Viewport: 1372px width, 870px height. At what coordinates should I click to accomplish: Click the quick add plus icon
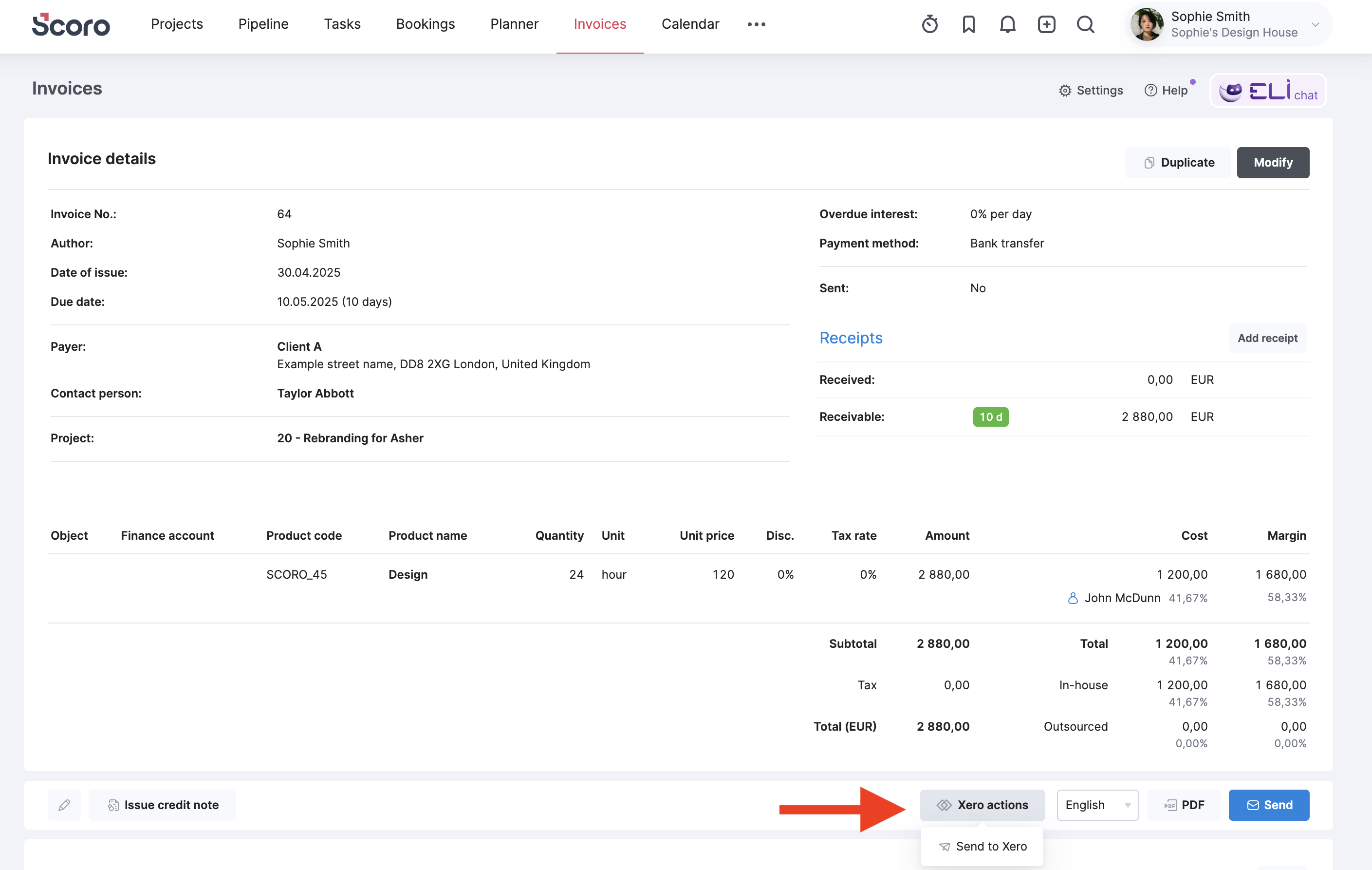(1046, 24)
